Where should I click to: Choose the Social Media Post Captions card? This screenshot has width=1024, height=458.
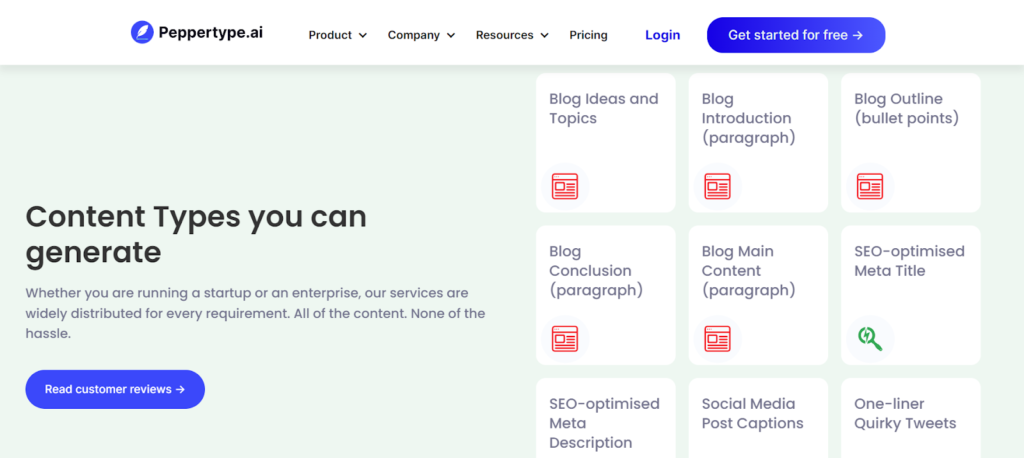tap(752, 413)
